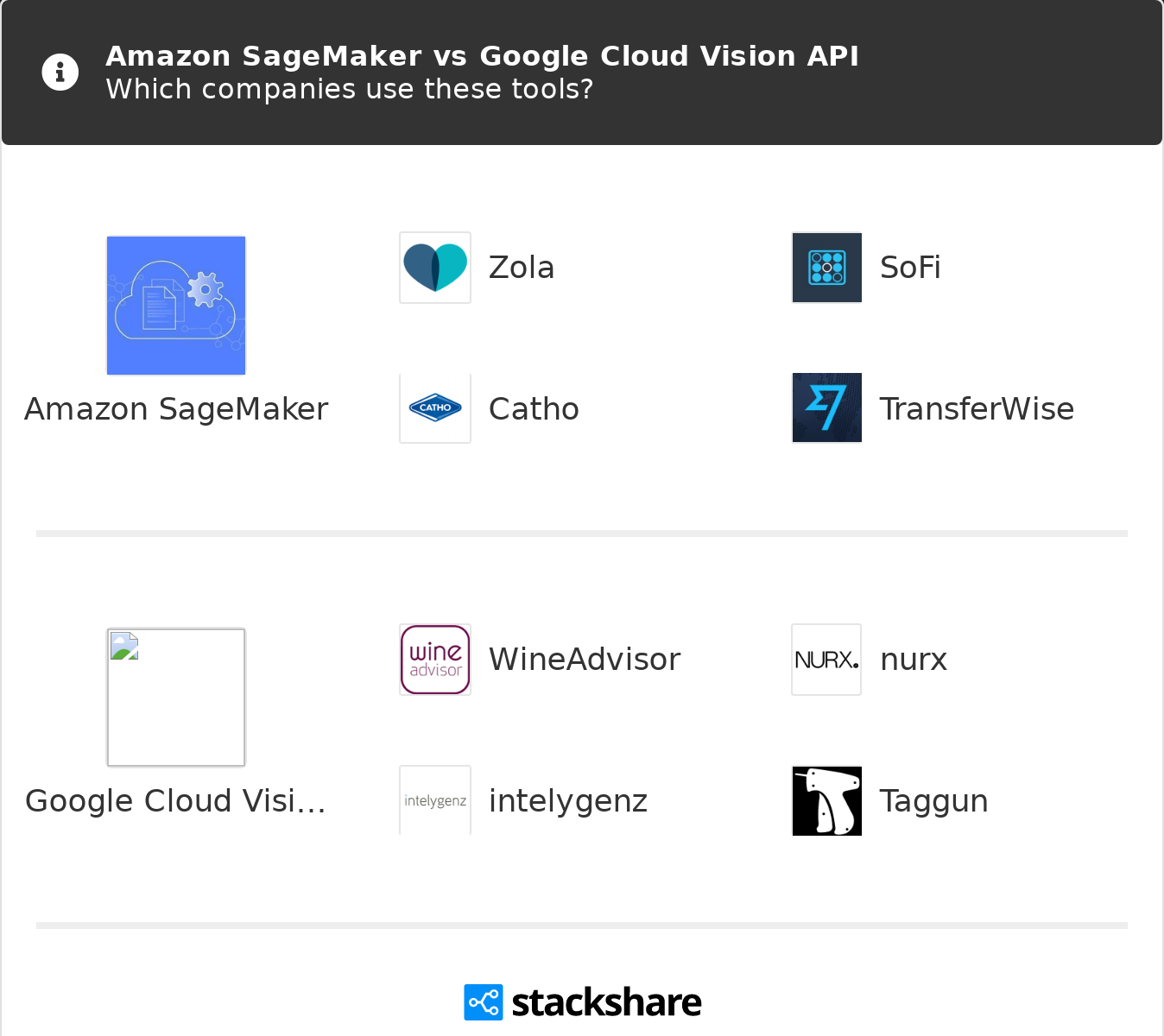Click the SoFi company name
The image size is (1164, 1036).
point(910,268)
